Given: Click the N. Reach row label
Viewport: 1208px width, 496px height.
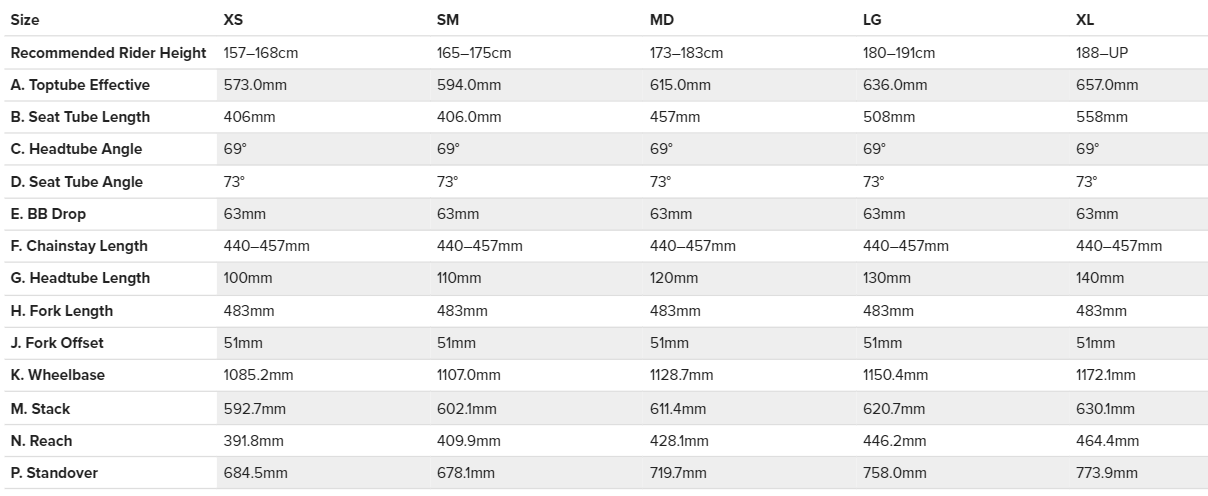Looking at the screenshot, I should pos(42,441).
